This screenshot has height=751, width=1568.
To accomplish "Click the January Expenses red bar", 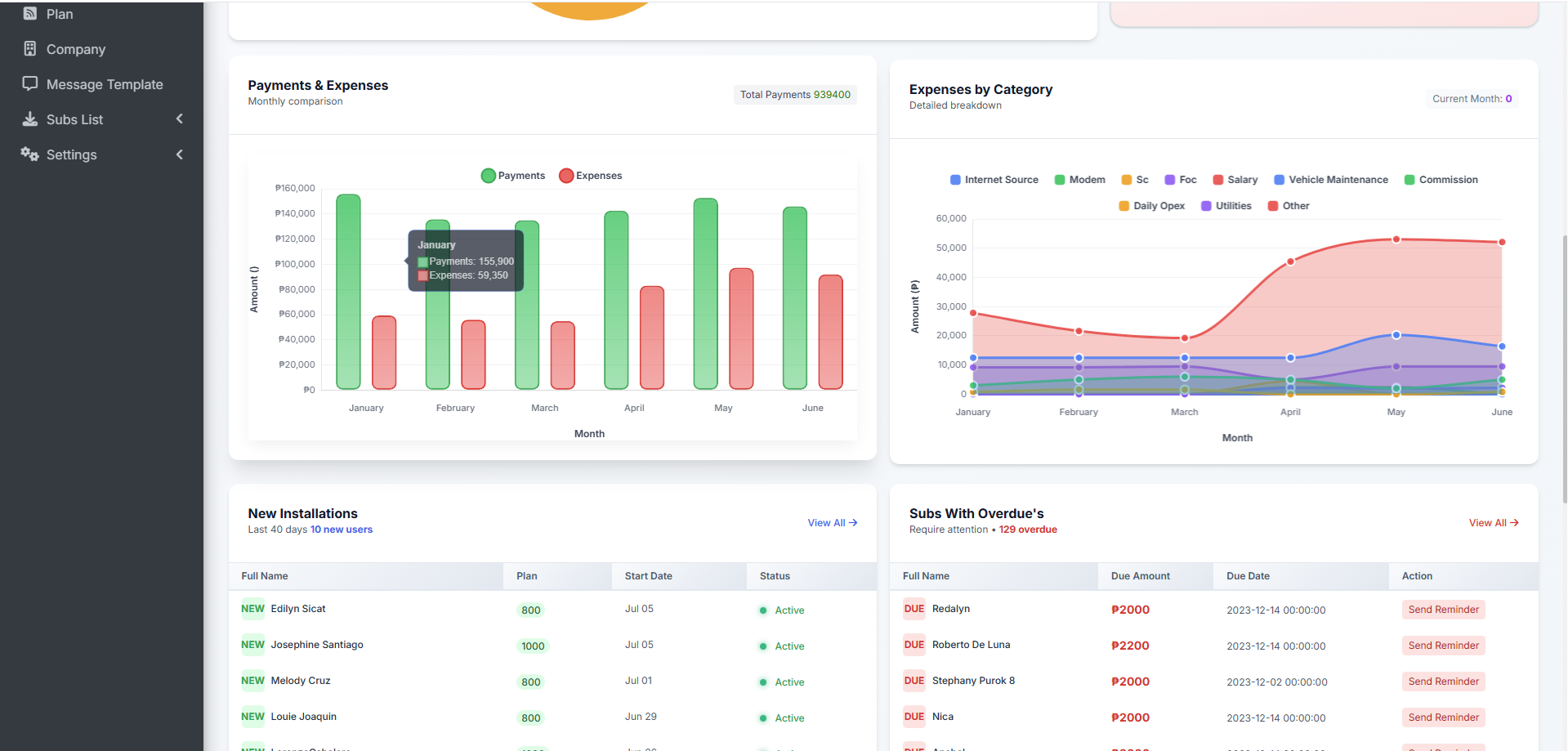I will click(x=384, y=352).
